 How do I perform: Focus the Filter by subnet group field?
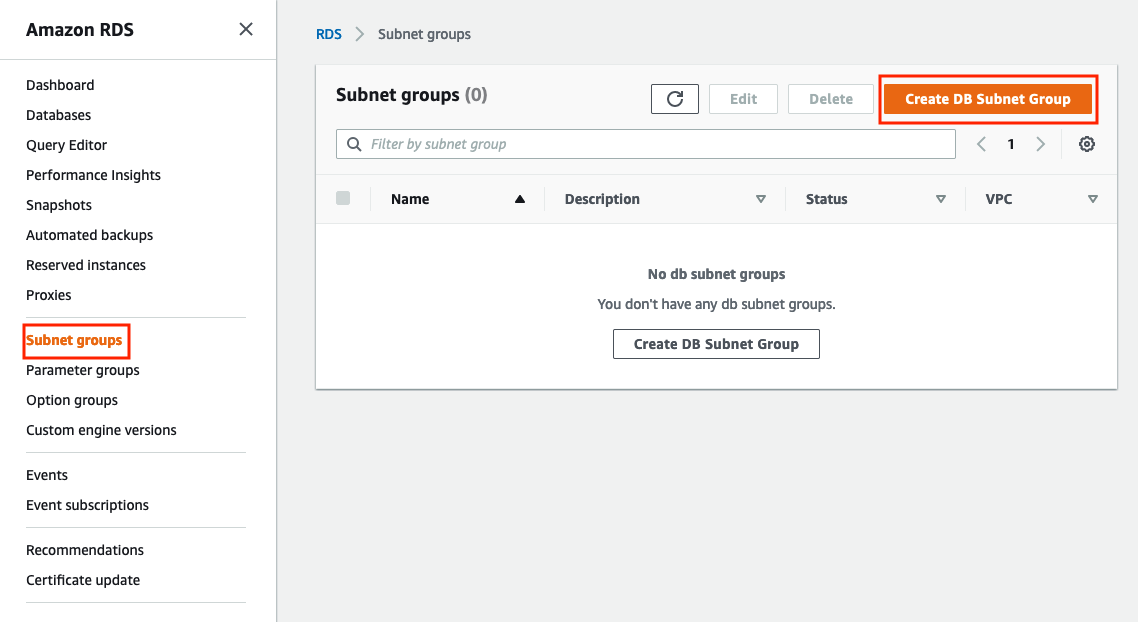point(646,144)
